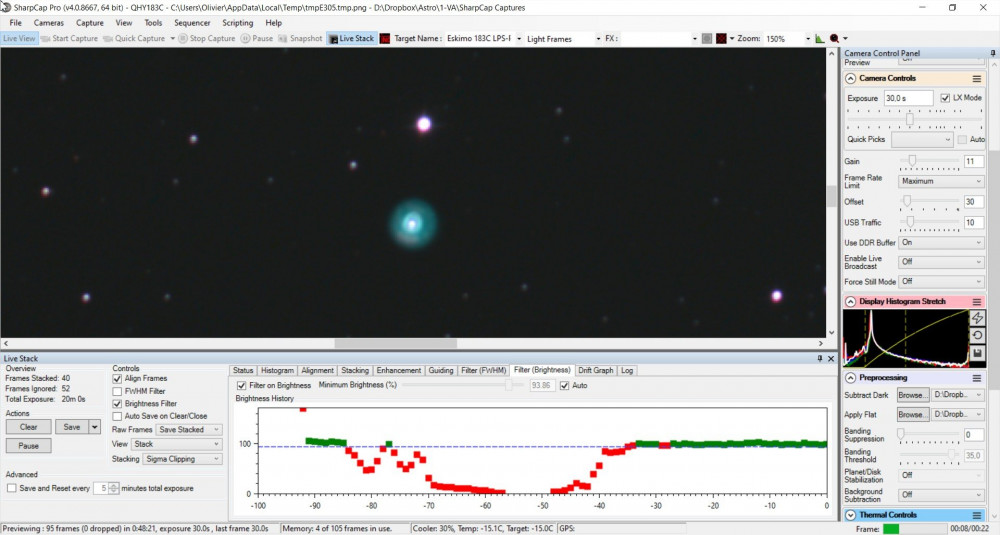Open the Light Frames dropdown

598,39
